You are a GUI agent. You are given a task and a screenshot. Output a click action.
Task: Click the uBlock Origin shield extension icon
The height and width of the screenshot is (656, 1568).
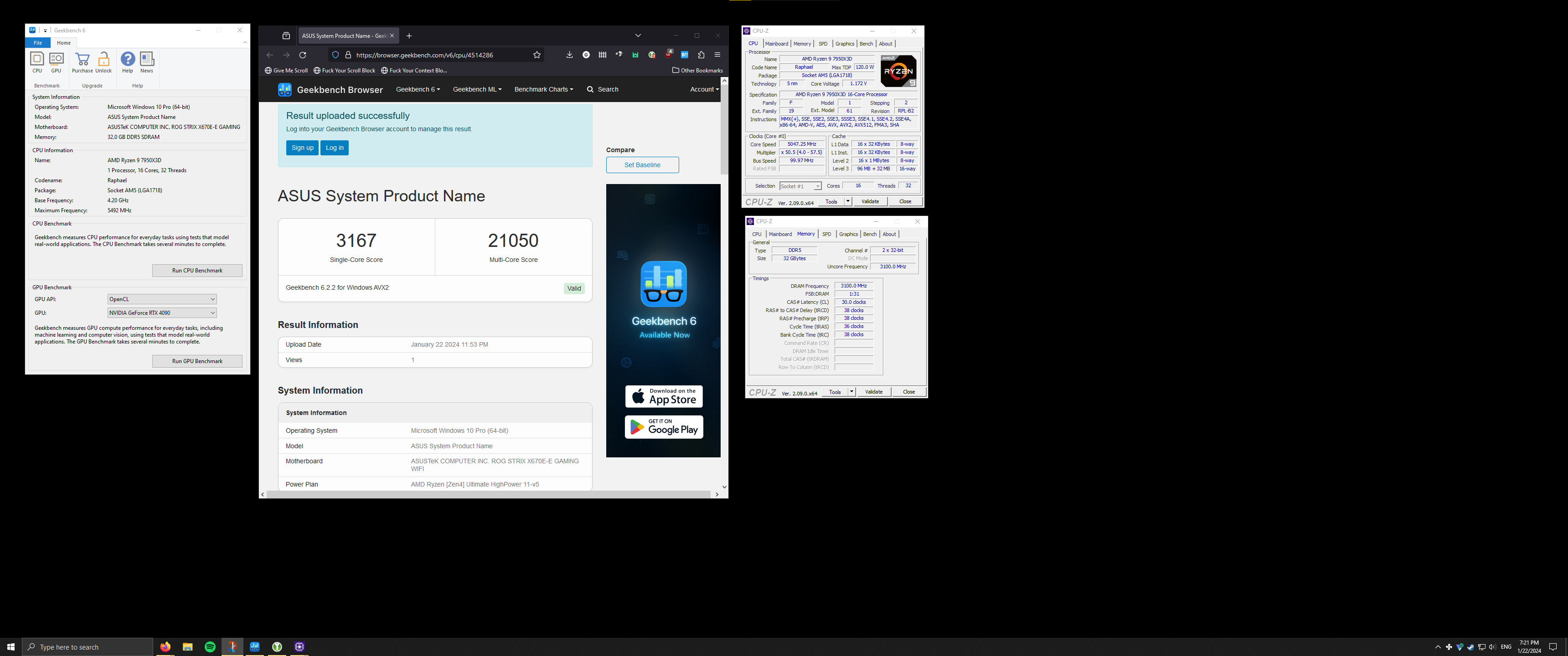[668, 54]
